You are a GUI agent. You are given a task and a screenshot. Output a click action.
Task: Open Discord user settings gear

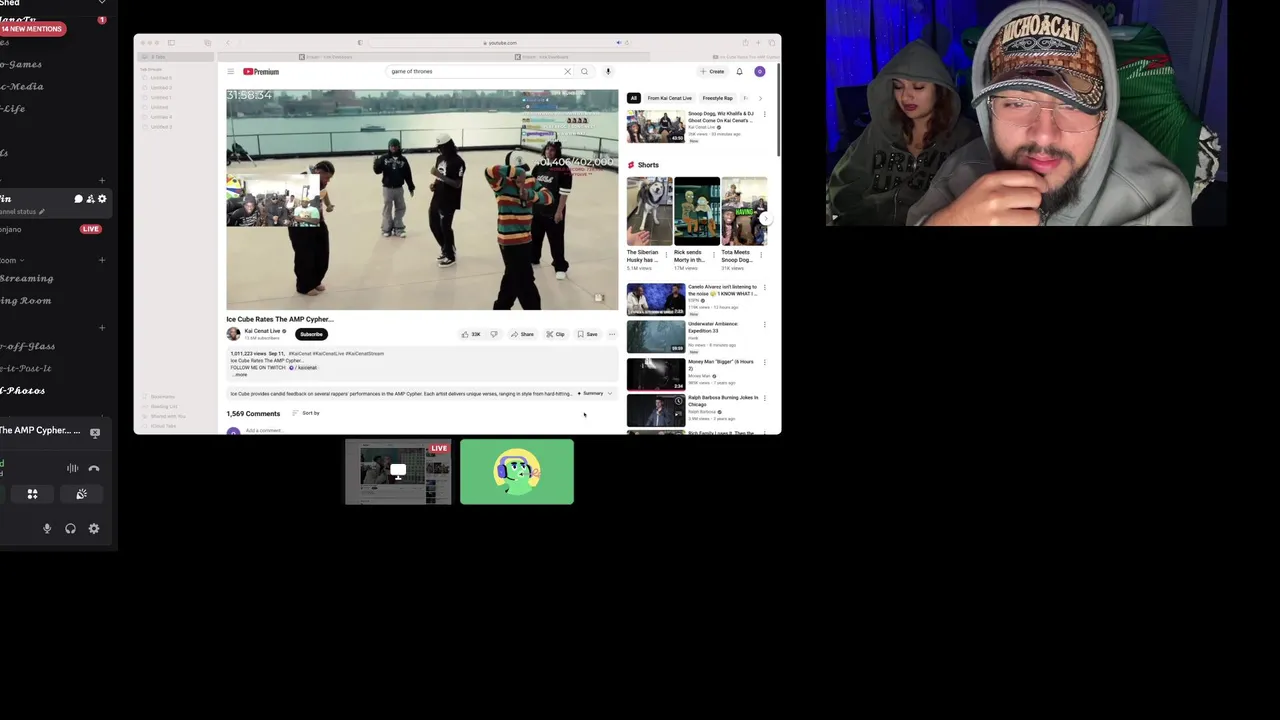click(94, 528)
